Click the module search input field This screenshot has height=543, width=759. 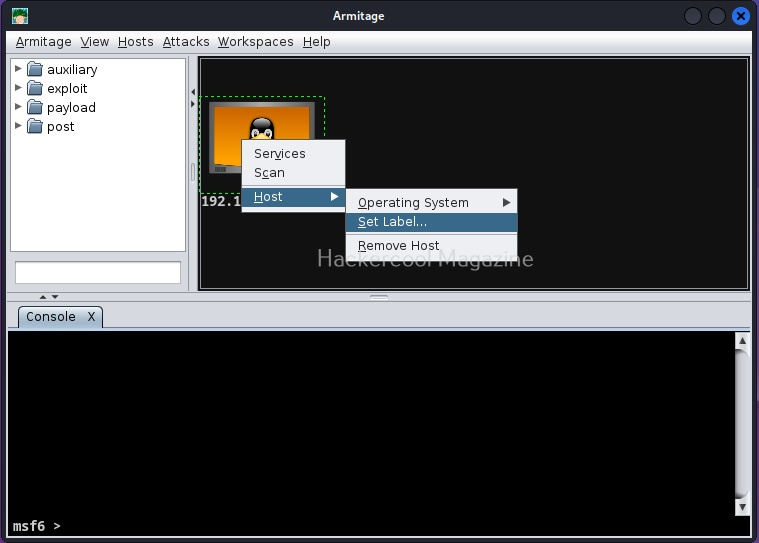pyautogui.click(x=98, y=272)
